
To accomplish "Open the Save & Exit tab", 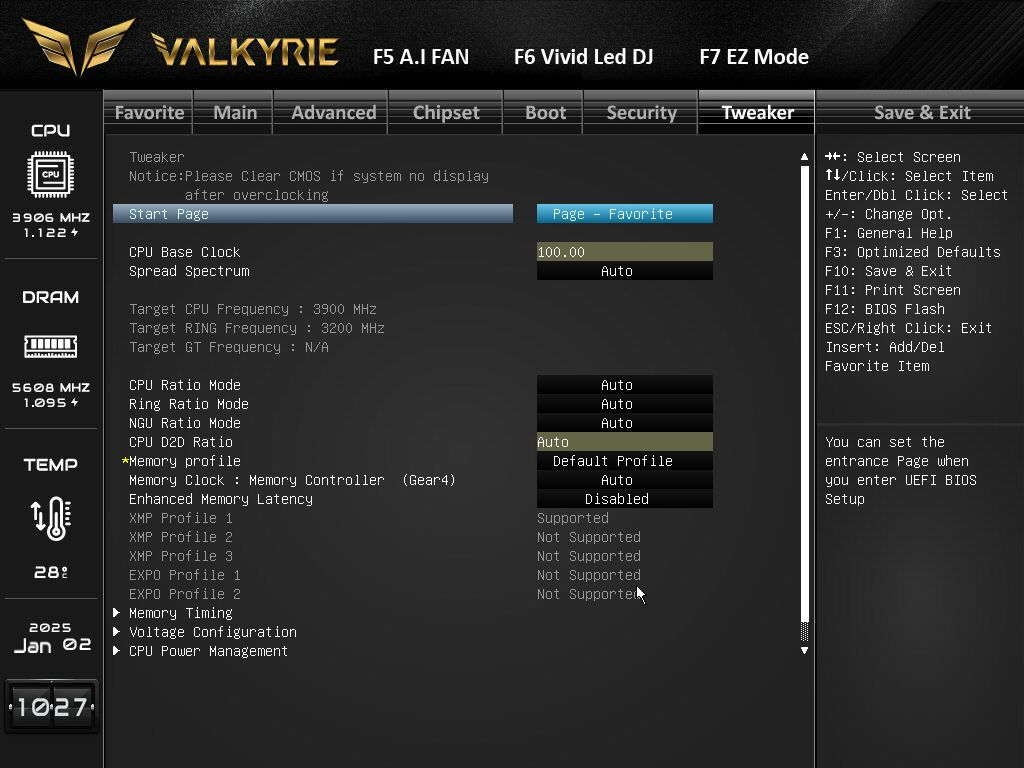I will pos(921,113).
